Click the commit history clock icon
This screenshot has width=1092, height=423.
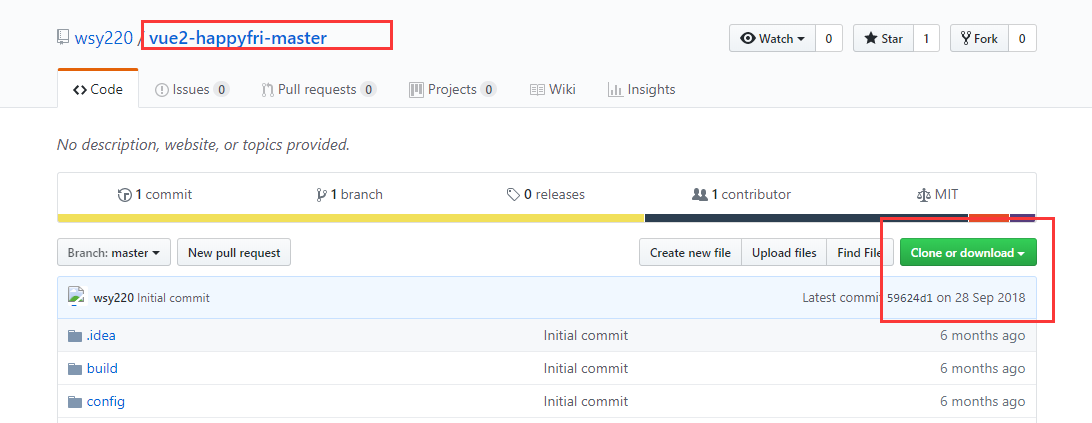(125, 195)
